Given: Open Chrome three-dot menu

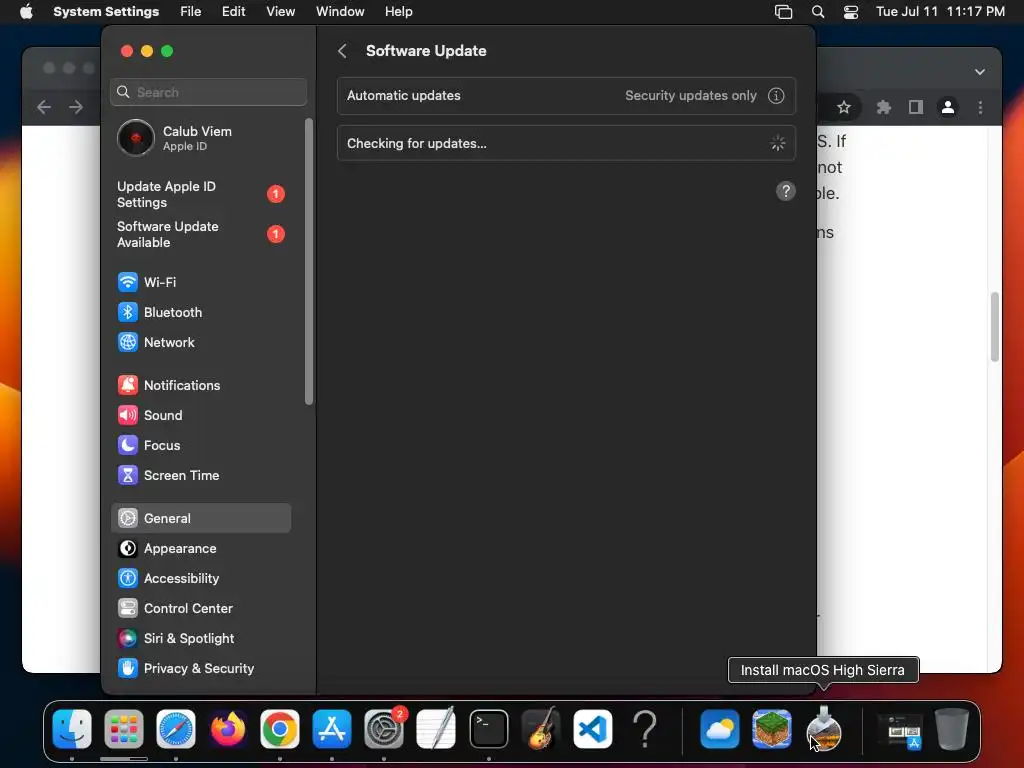Looking at the screenshot, I should (x=980, y=107).
